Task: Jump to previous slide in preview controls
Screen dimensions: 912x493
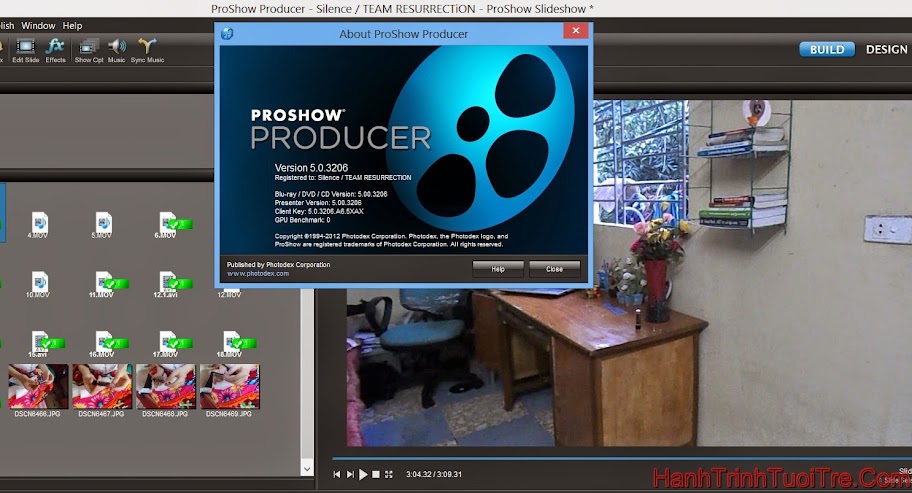Action: click(x=337, y=474)
